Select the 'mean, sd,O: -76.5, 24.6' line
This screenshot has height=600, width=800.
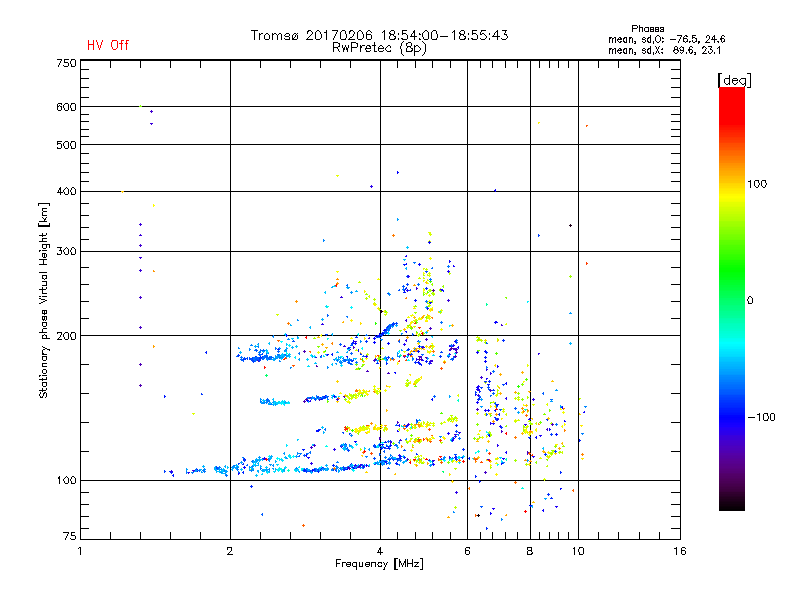(666, 39)
